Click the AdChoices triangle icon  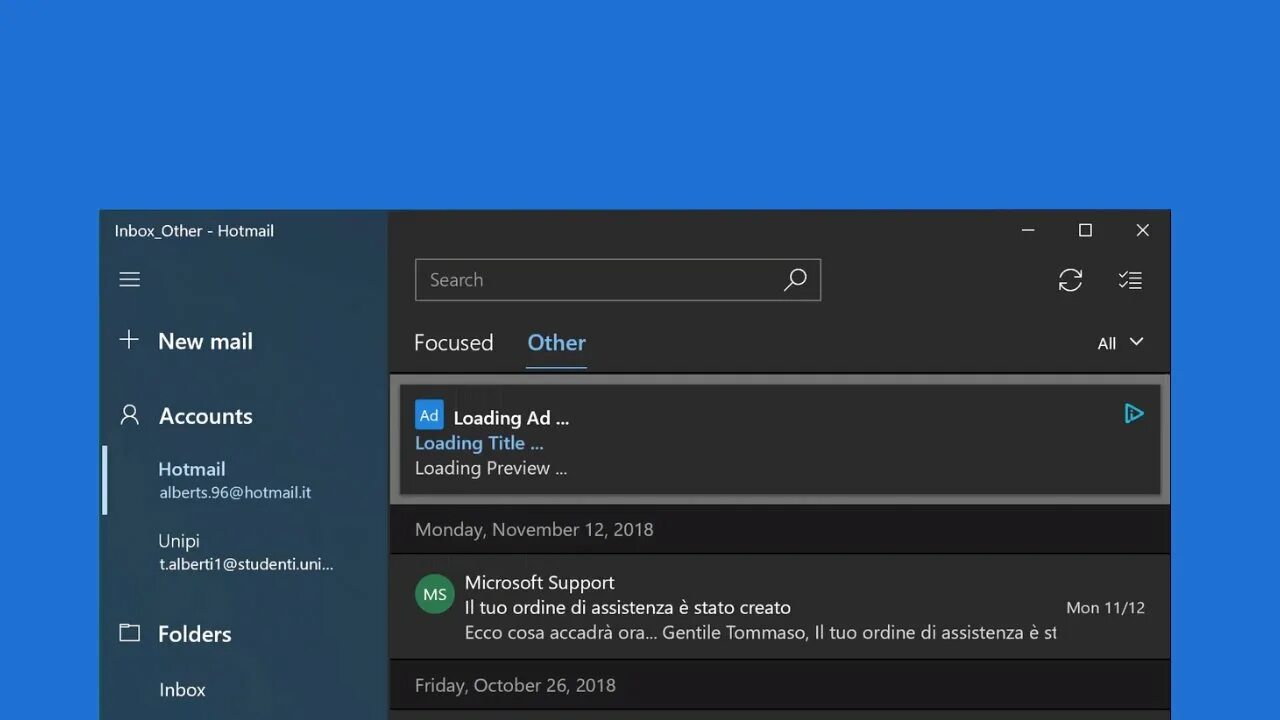click(x=1133, y=413)
